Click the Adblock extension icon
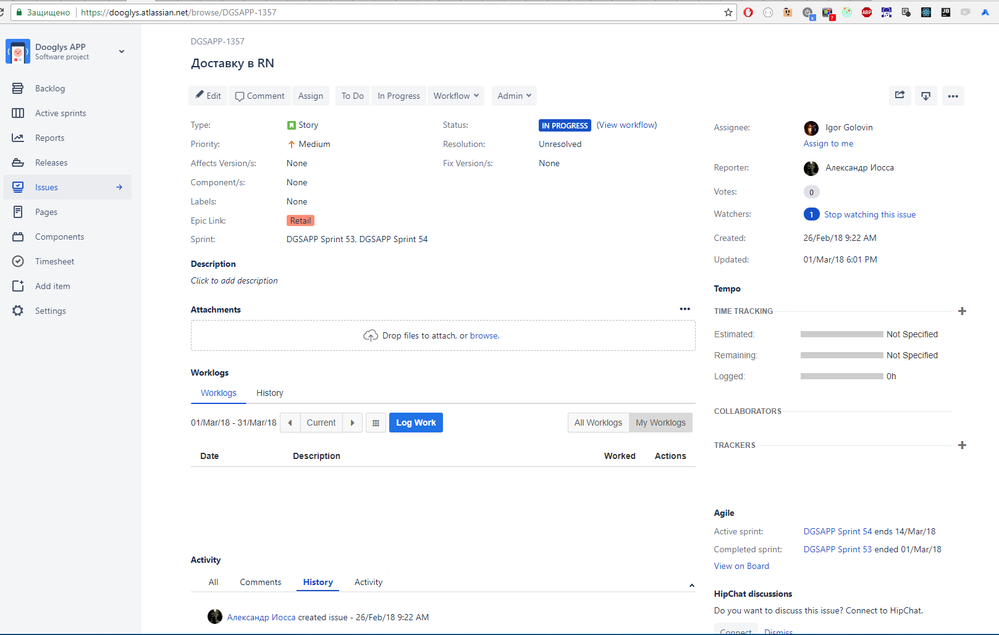The width and height of the screenshot is (999, 635). coord(866,12)
